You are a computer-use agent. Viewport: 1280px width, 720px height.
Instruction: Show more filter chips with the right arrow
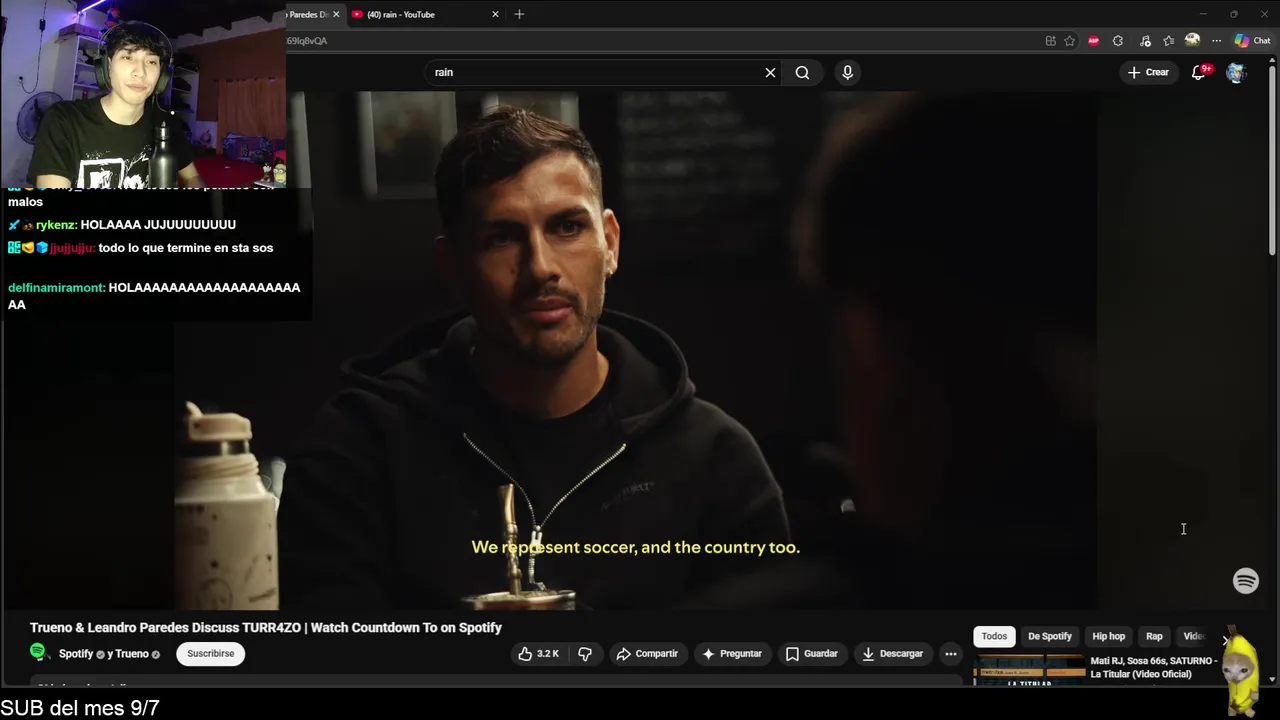point(1226,640)
